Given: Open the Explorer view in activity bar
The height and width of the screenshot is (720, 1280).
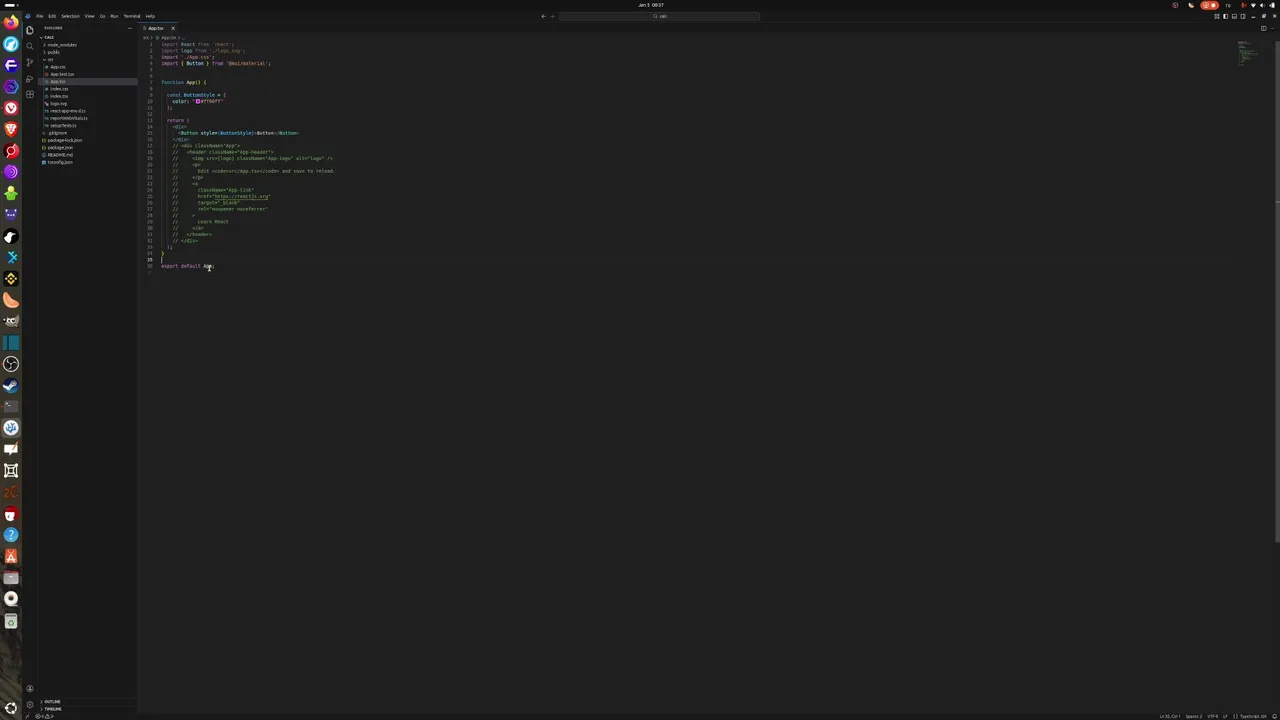Looking at the screenshot, I should coord(30,30).
